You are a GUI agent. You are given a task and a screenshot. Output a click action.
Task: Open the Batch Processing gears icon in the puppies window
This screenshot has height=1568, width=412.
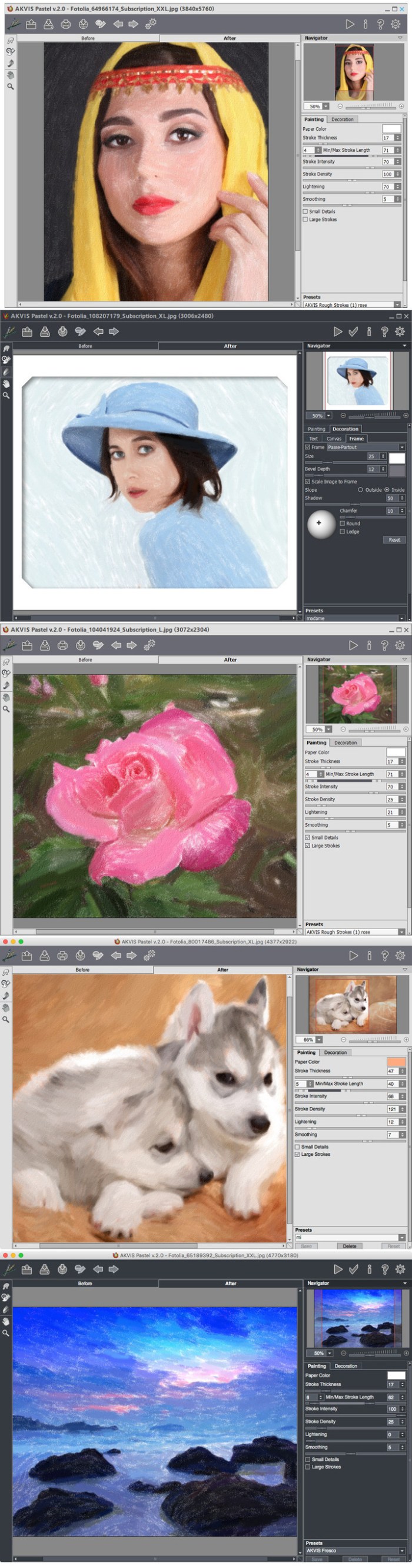[149, 956]
